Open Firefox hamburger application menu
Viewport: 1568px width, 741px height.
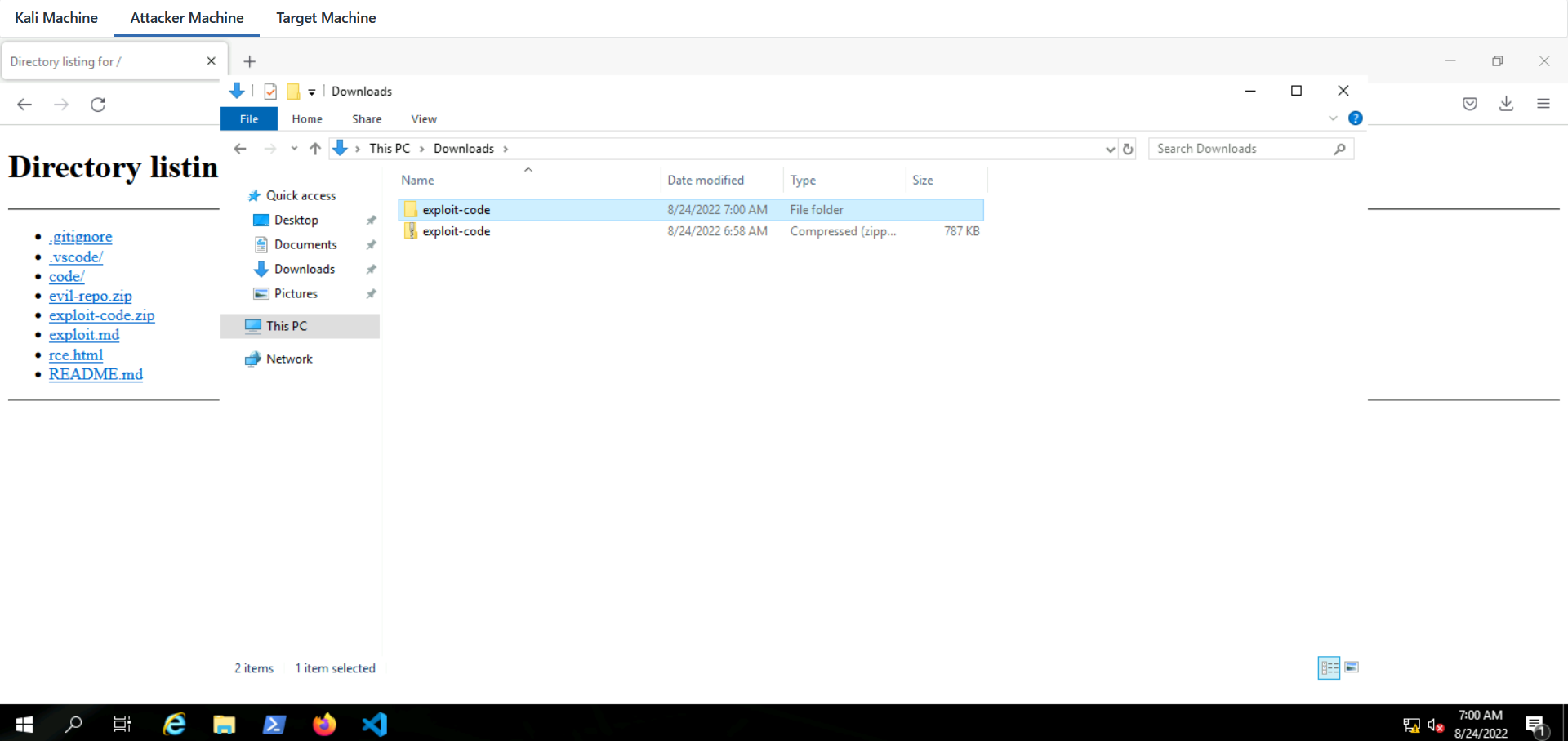pos(1543,104)
